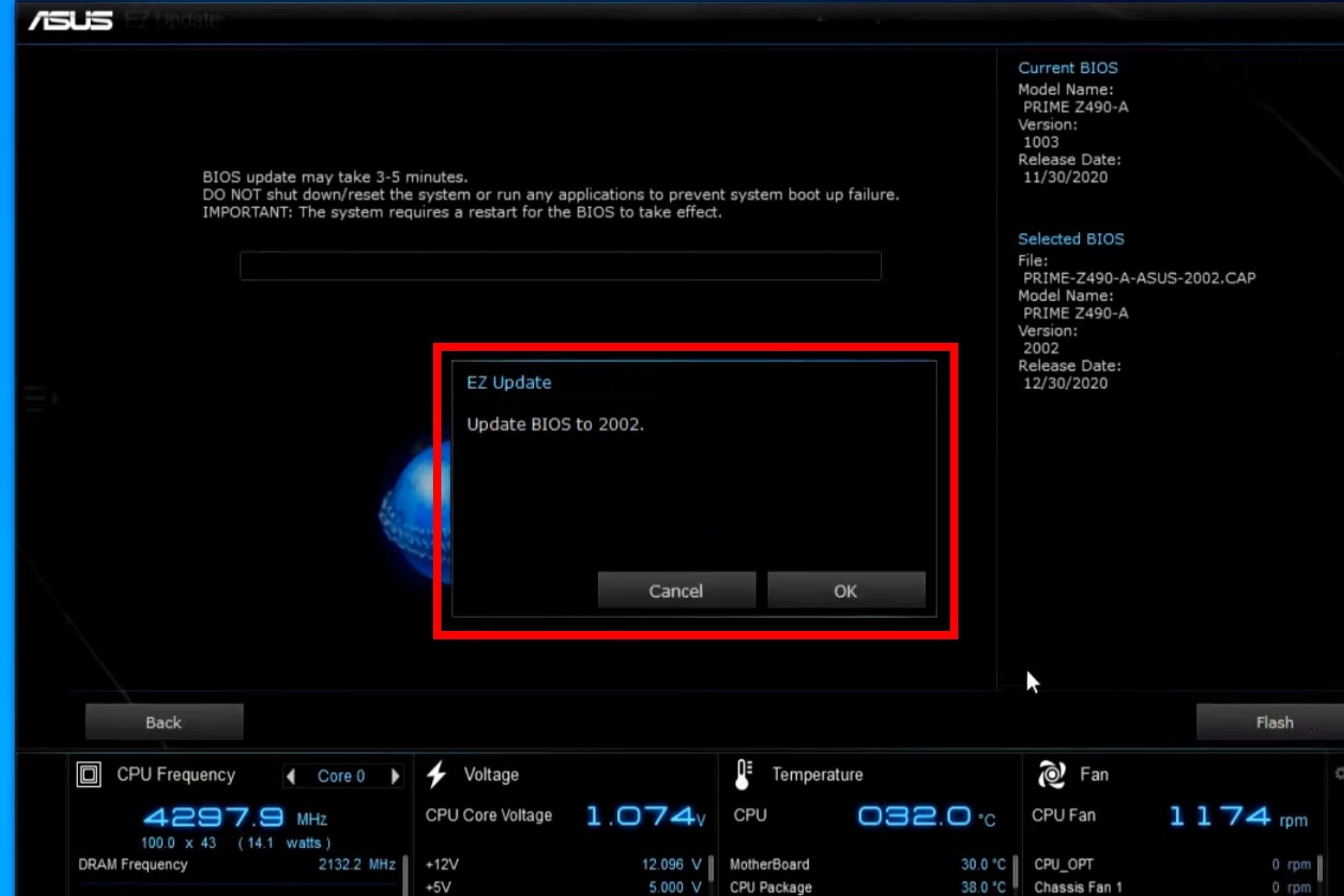Click the BIOS update progress bar
The height and width of the screenshot is (896, 1344).
tap(561, 266)
